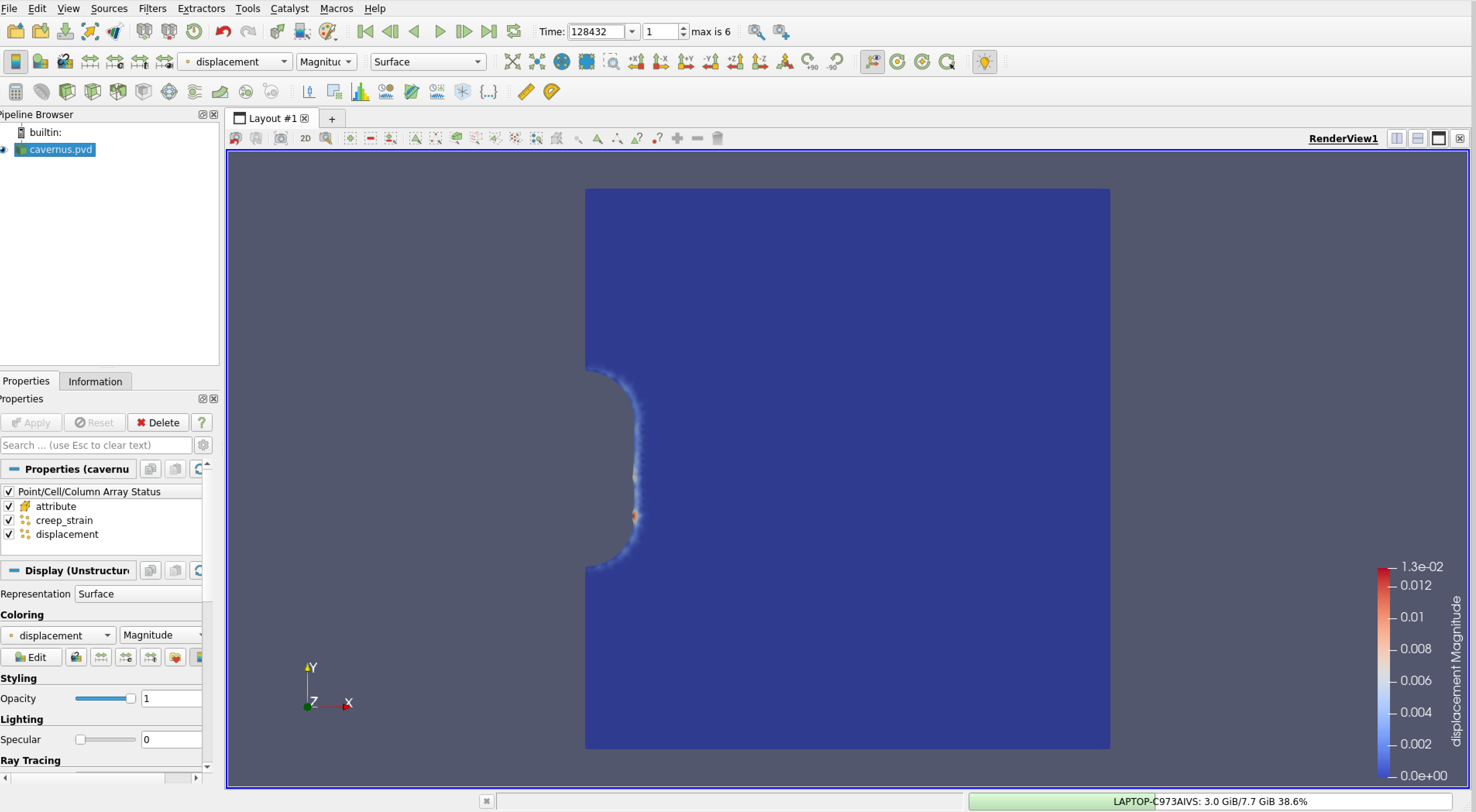Select cavernus.pvd in Pipeline Browser

pyautogui.click(x=55, y=149)
